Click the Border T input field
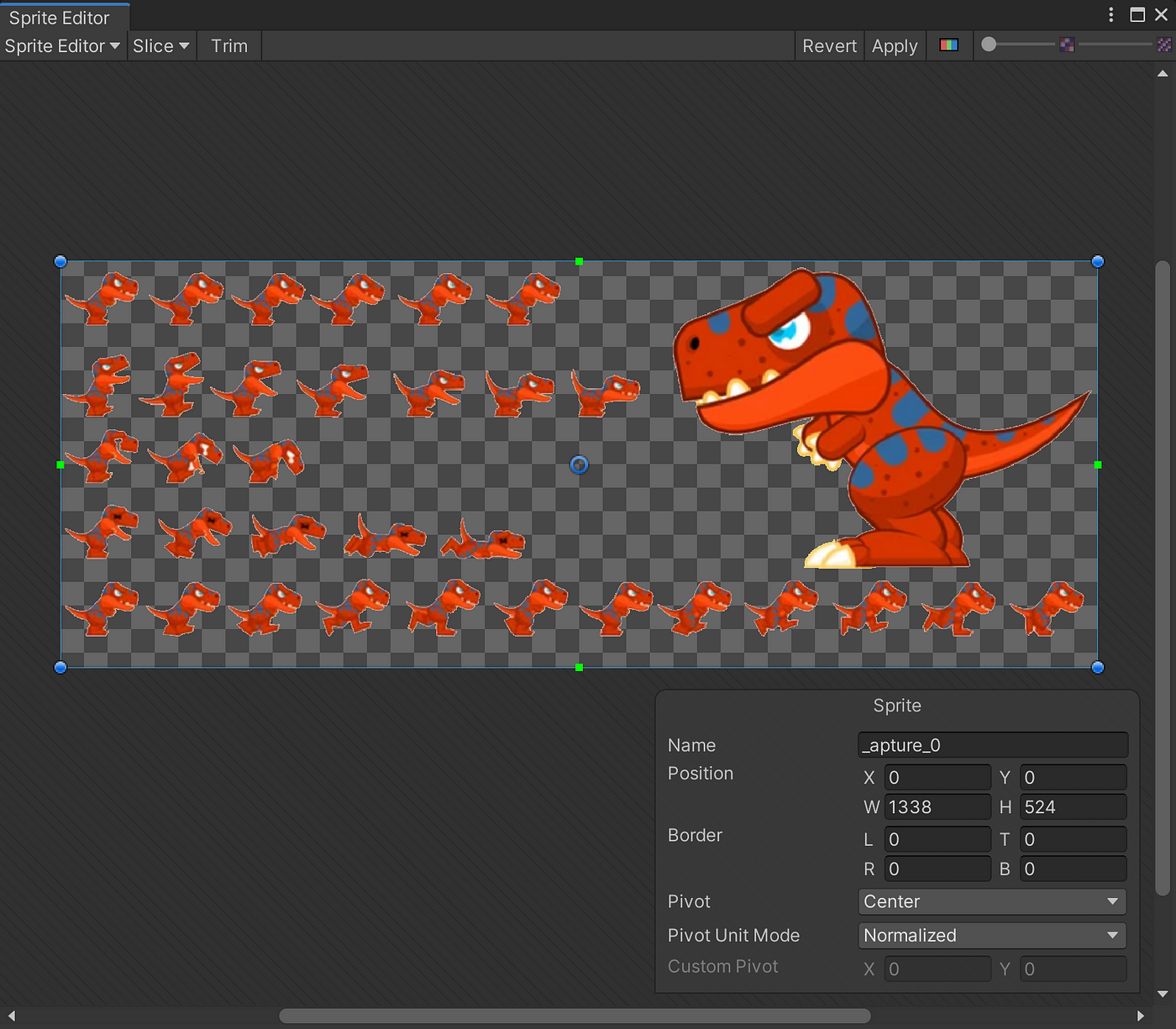 click(x=1073, y=839)
